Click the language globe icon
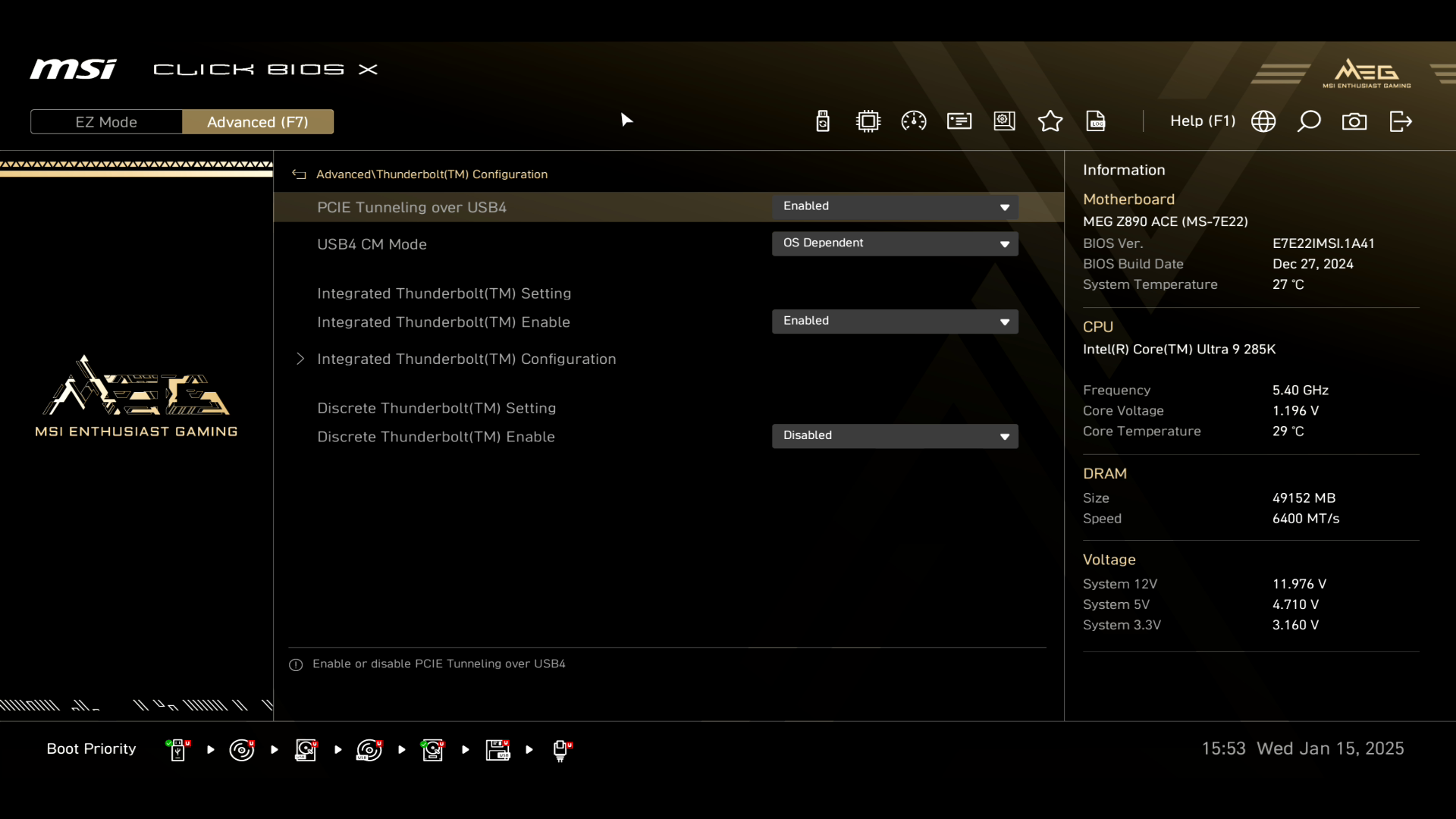1456x819 pixels. click(1263, 121)
